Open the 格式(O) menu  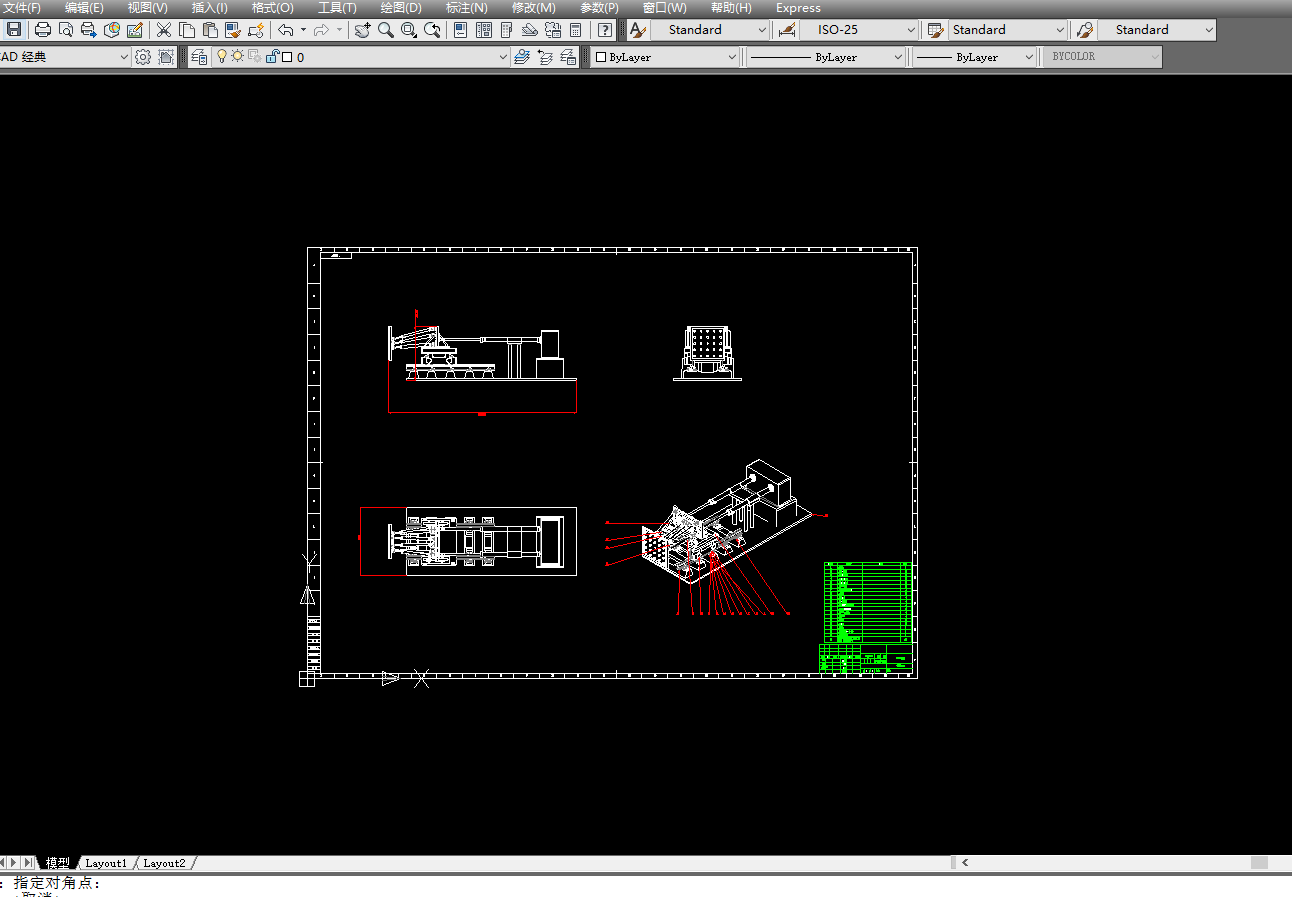273,8
